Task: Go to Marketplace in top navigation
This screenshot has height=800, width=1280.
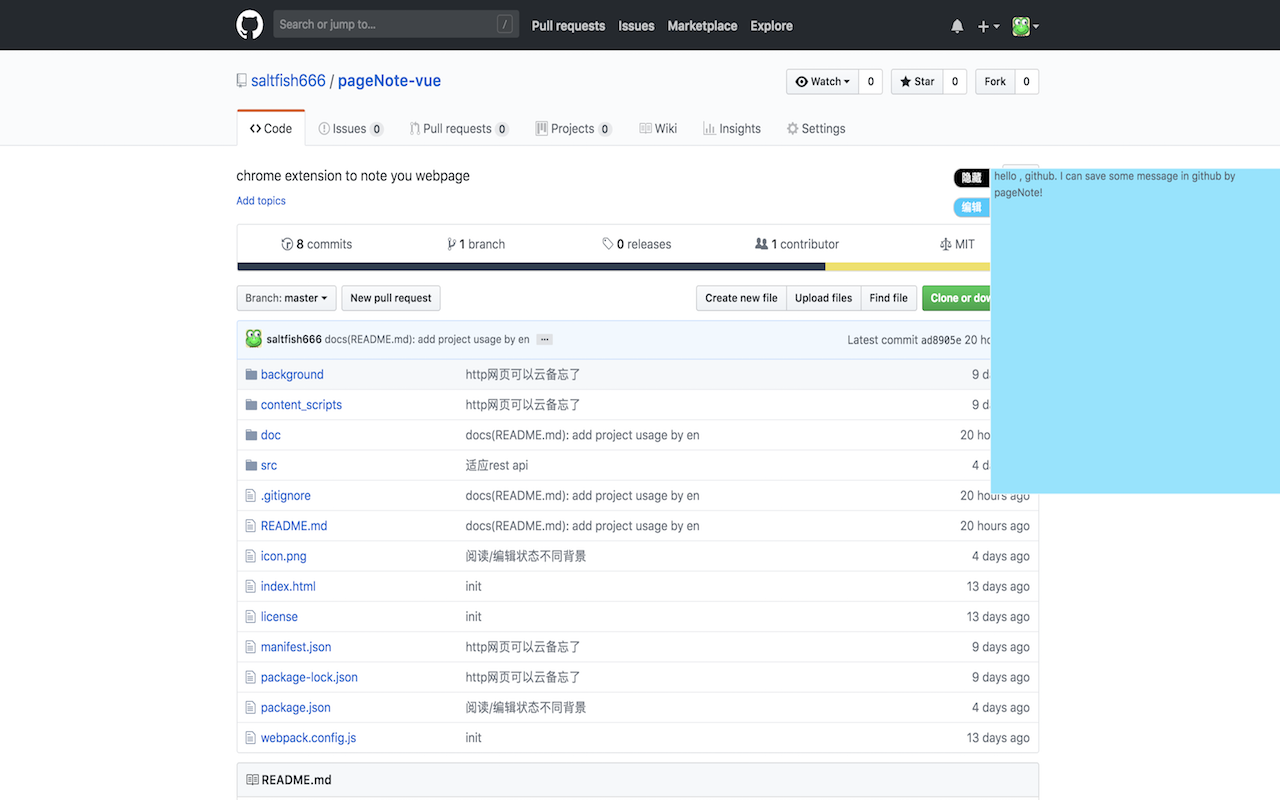Action: (x=702, y=26)
